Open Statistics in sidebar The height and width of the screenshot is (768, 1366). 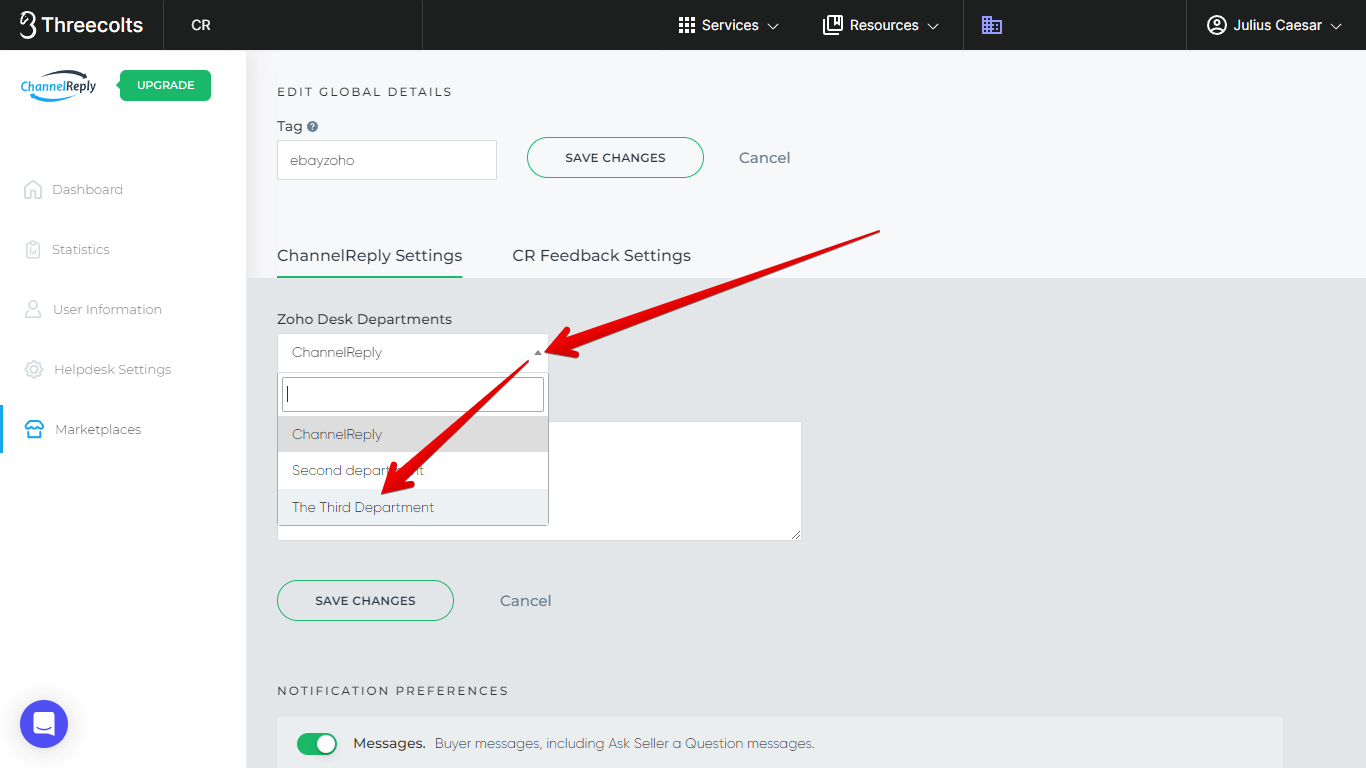(80, 249)
